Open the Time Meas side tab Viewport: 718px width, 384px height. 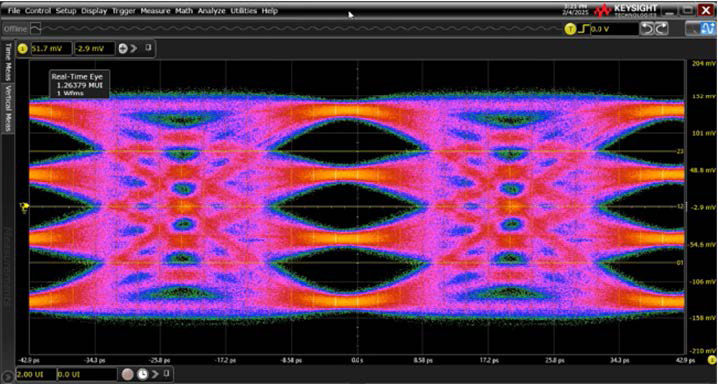click(8, 61)
